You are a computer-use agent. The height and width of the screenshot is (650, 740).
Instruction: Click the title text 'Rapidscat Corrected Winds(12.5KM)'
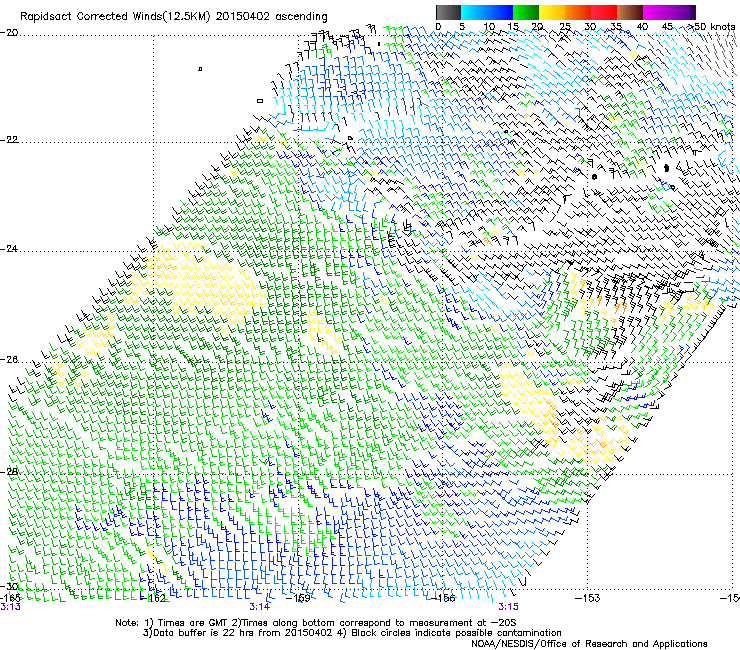[x=115, y=17]
